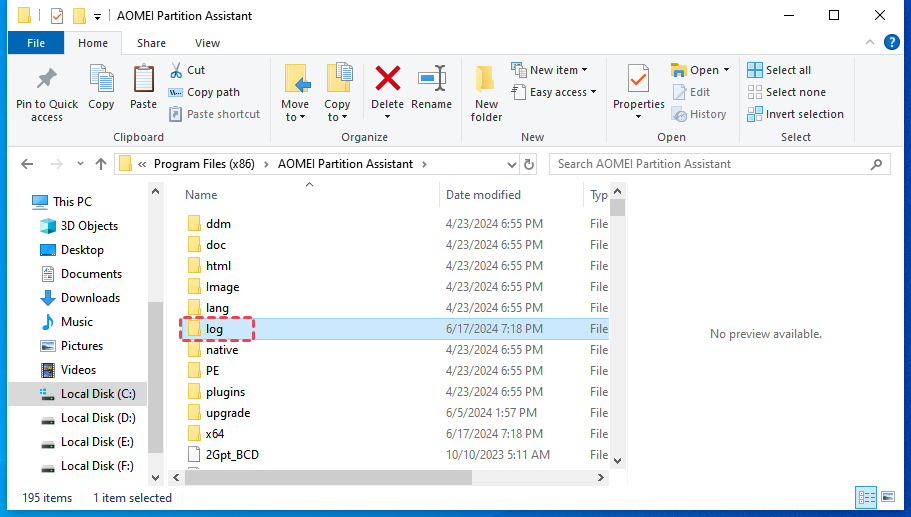The width and height of the screenshot is (911, 517).
Task: Expand the Properties dropdown arrow
Action: [x=639, y=117]
